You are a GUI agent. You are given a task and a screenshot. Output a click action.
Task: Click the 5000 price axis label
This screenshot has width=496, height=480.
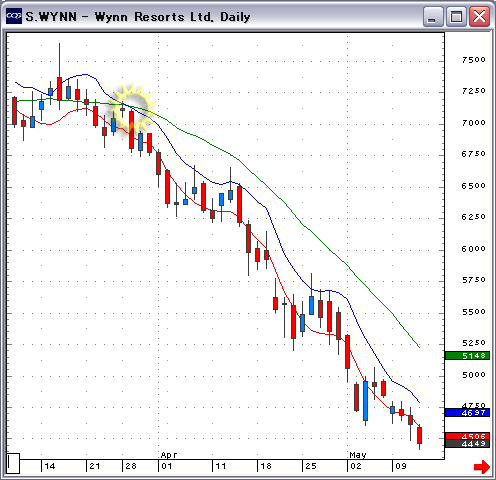(x=474, y=375)
